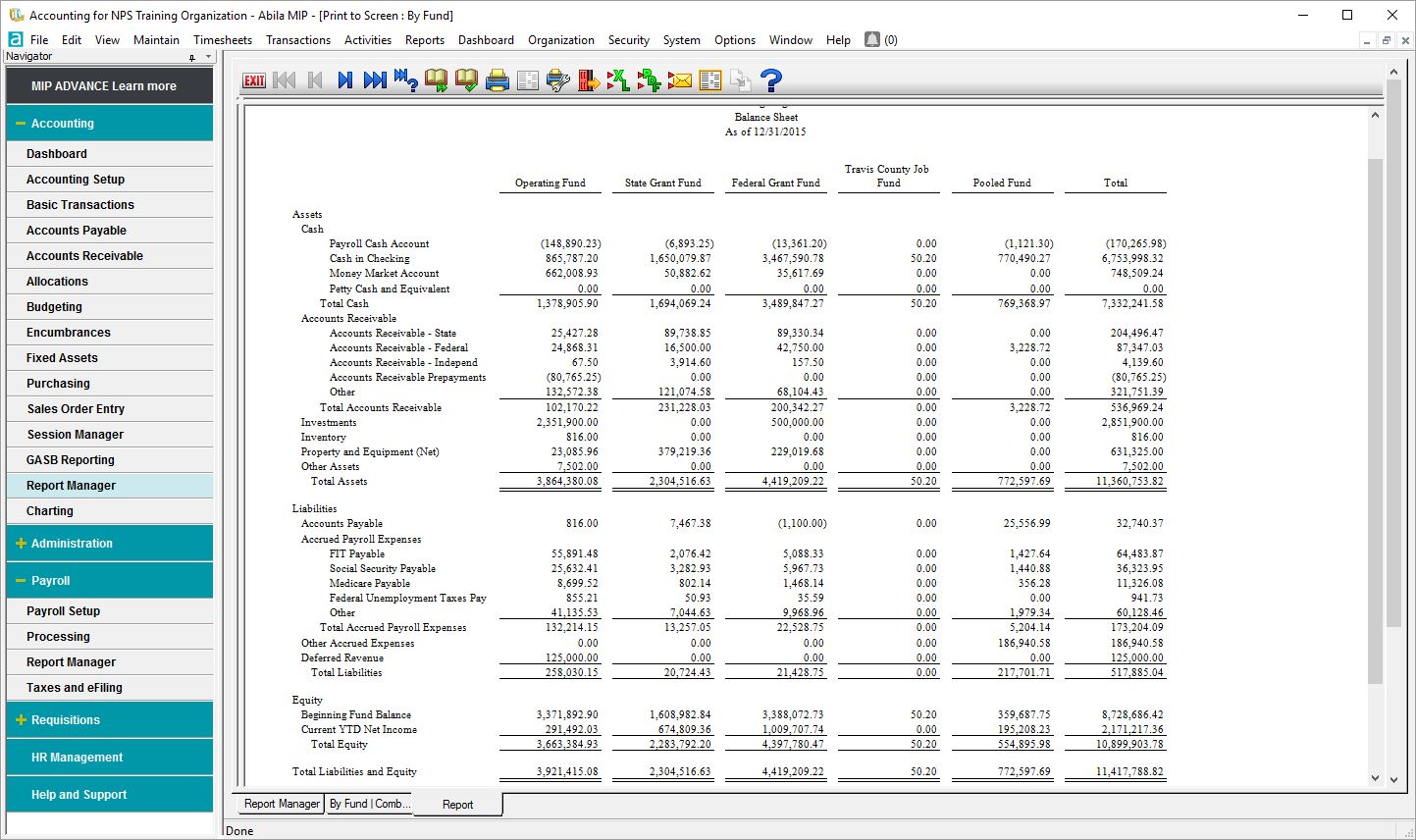Screen dimensions: 1416x840
Task: Click the red EXIT toolbar icon
Action: point(254,80)
